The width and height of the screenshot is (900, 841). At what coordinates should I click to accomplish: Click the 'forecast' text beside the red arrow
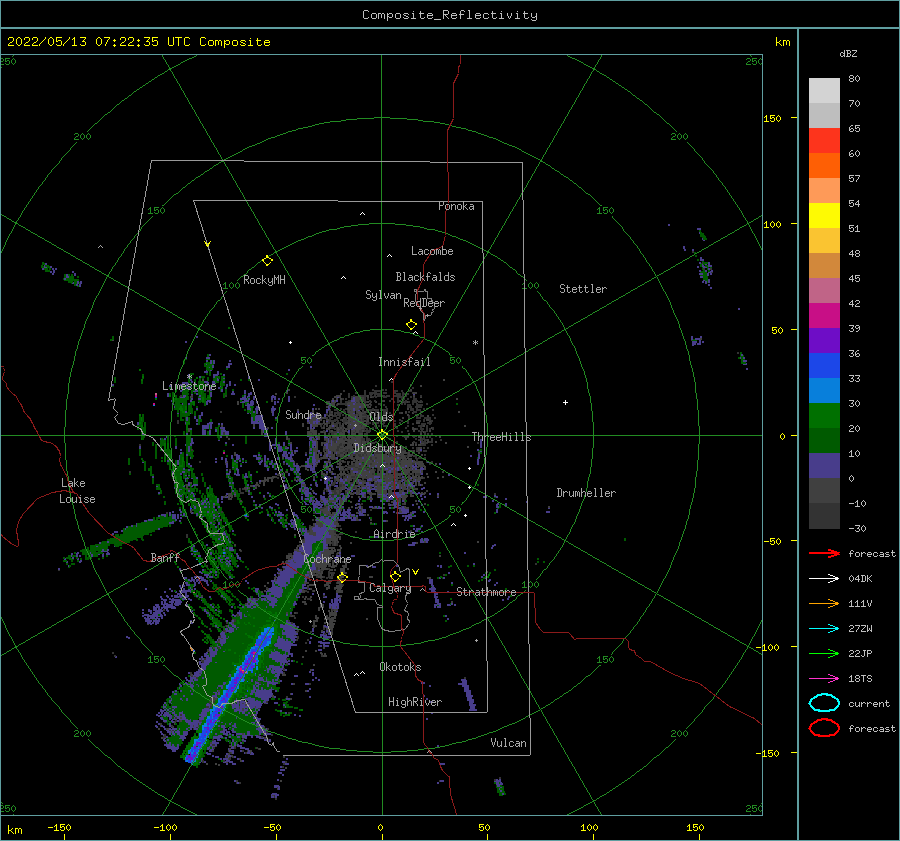click(871, 553)
